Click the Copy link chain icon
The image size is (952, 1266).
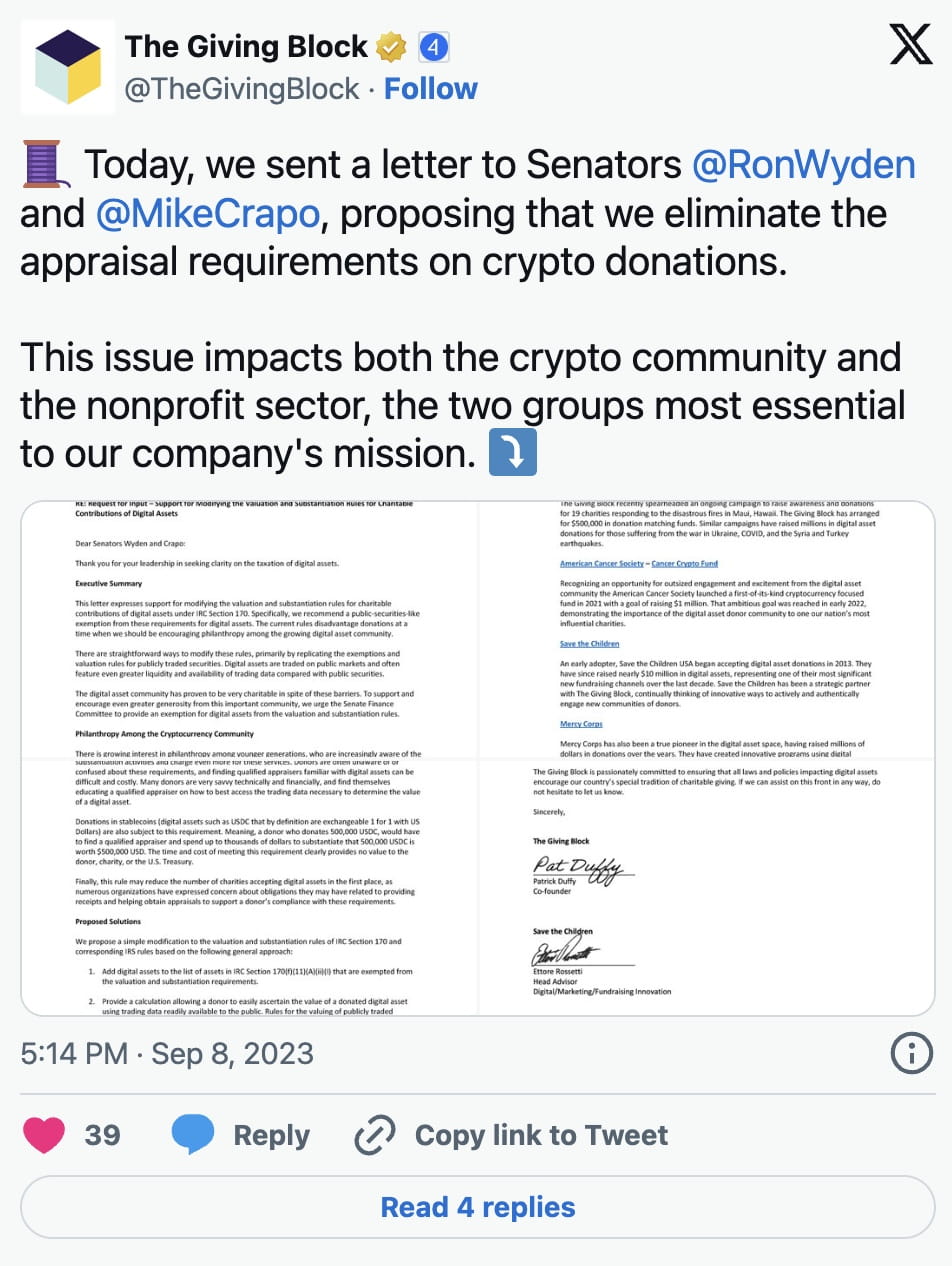click(x=372, y=1135)
